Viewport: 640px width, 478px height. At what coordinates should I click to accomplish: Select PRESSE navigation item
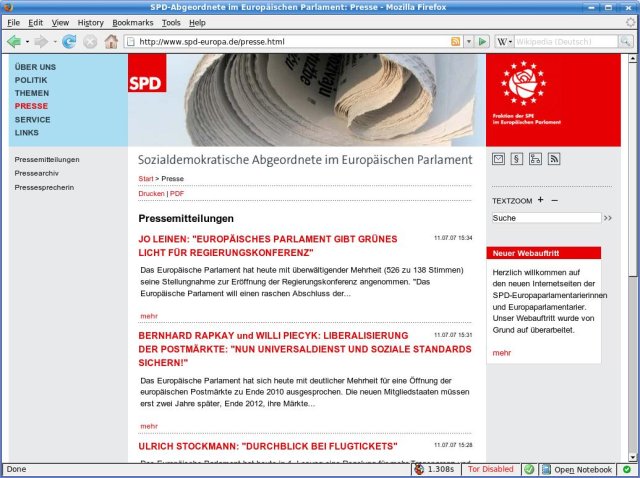(x=31, y=106)
